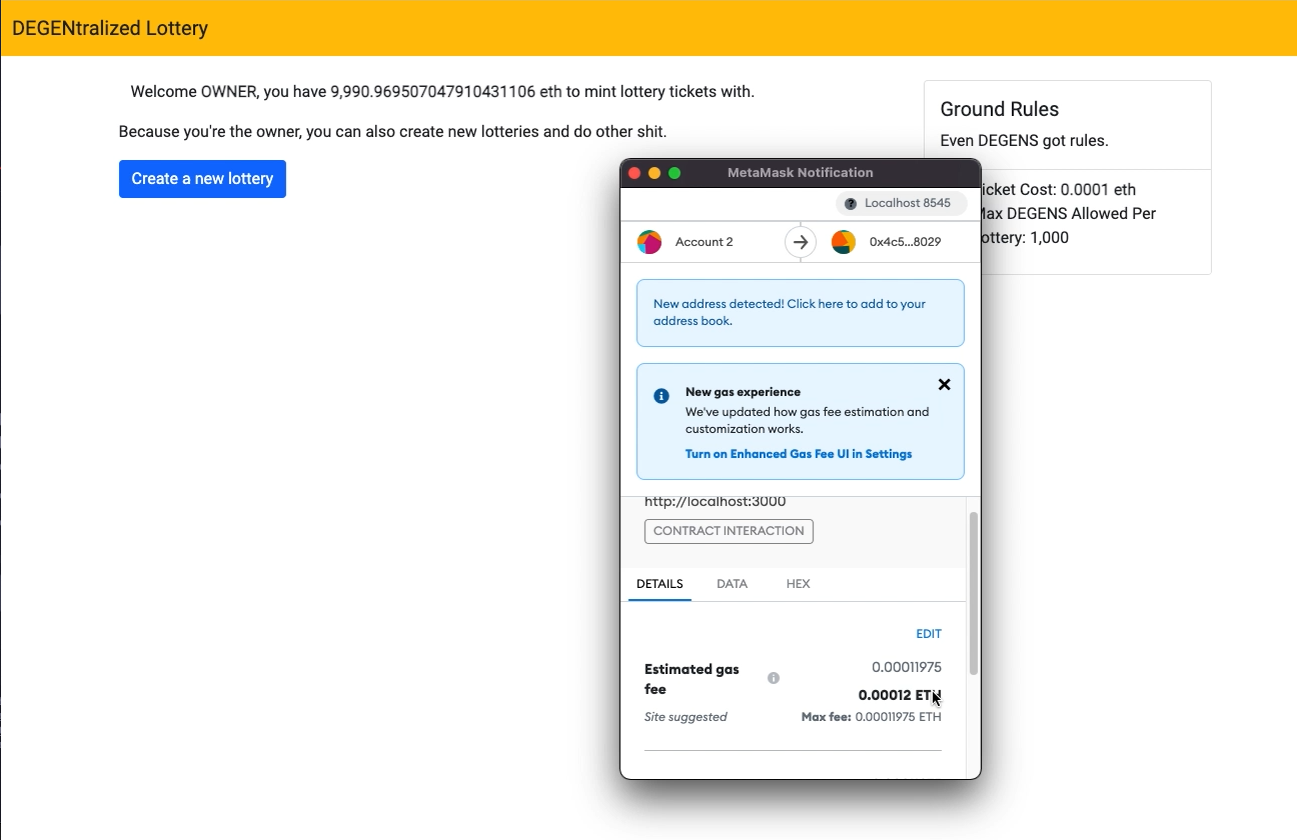Image resolution: width=1297 pixels, height=840 pixels.
Task: Click the 'Site suggested' label
Action: point(685,717)
